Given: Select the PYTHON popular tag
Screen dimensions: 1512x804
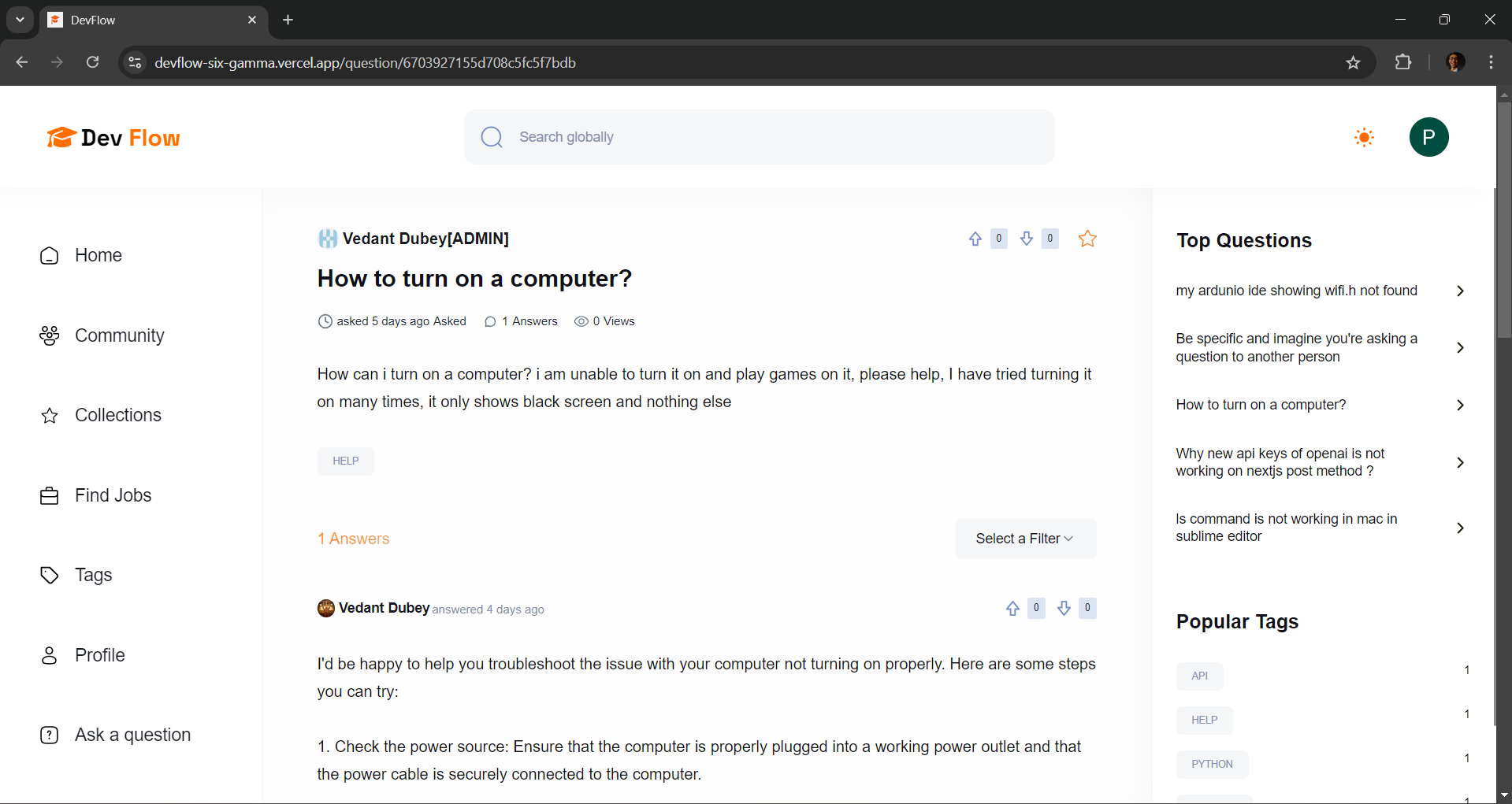Looking at the screenshot, I should pos(1212,764).
